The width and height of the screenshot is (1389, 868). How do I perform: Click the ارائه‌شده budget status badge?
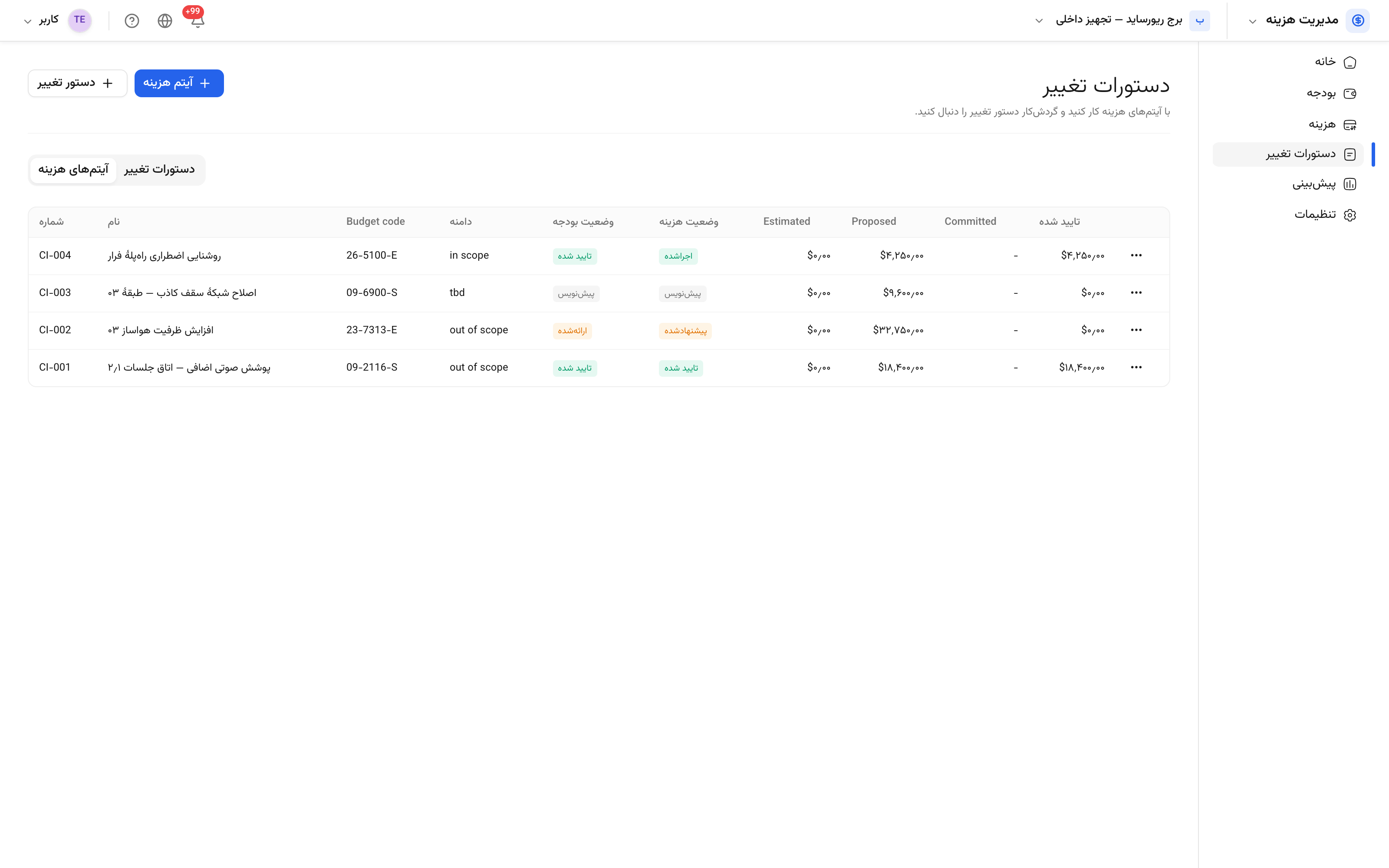coord(572,331)
